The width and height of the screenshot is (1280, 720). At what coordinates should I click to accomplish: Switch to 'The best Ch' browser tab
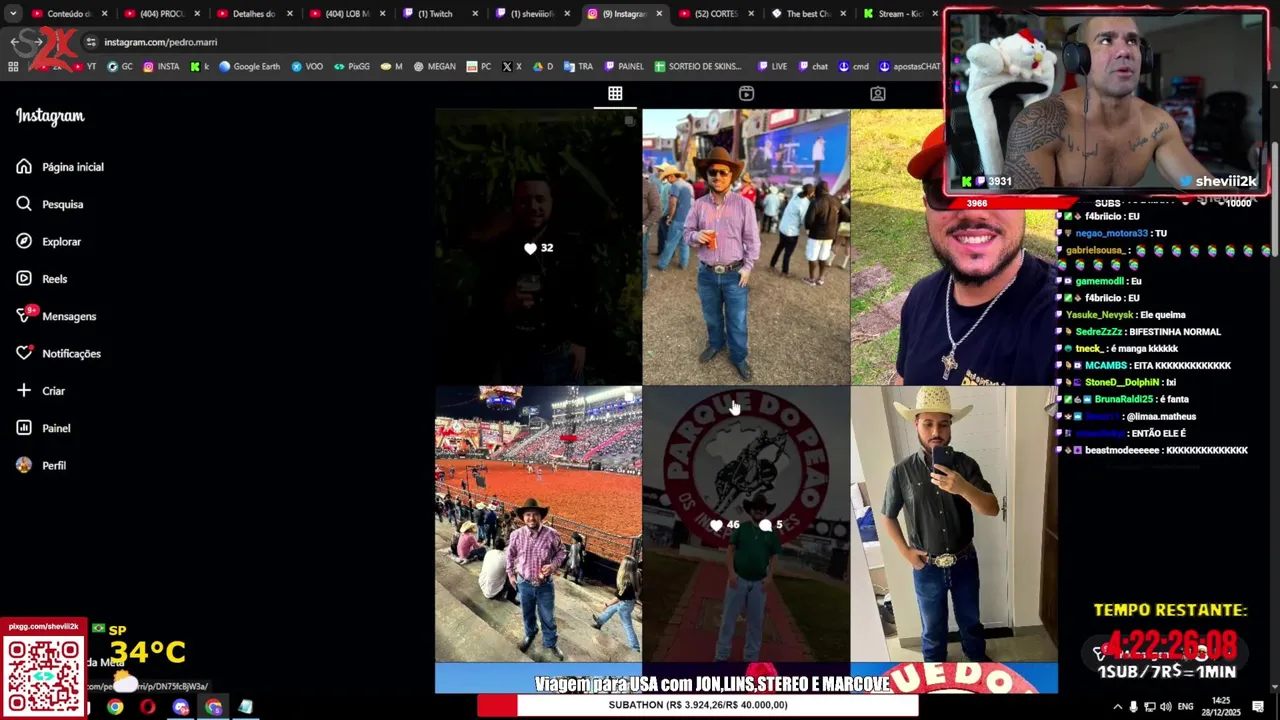[x=807, y=14]
